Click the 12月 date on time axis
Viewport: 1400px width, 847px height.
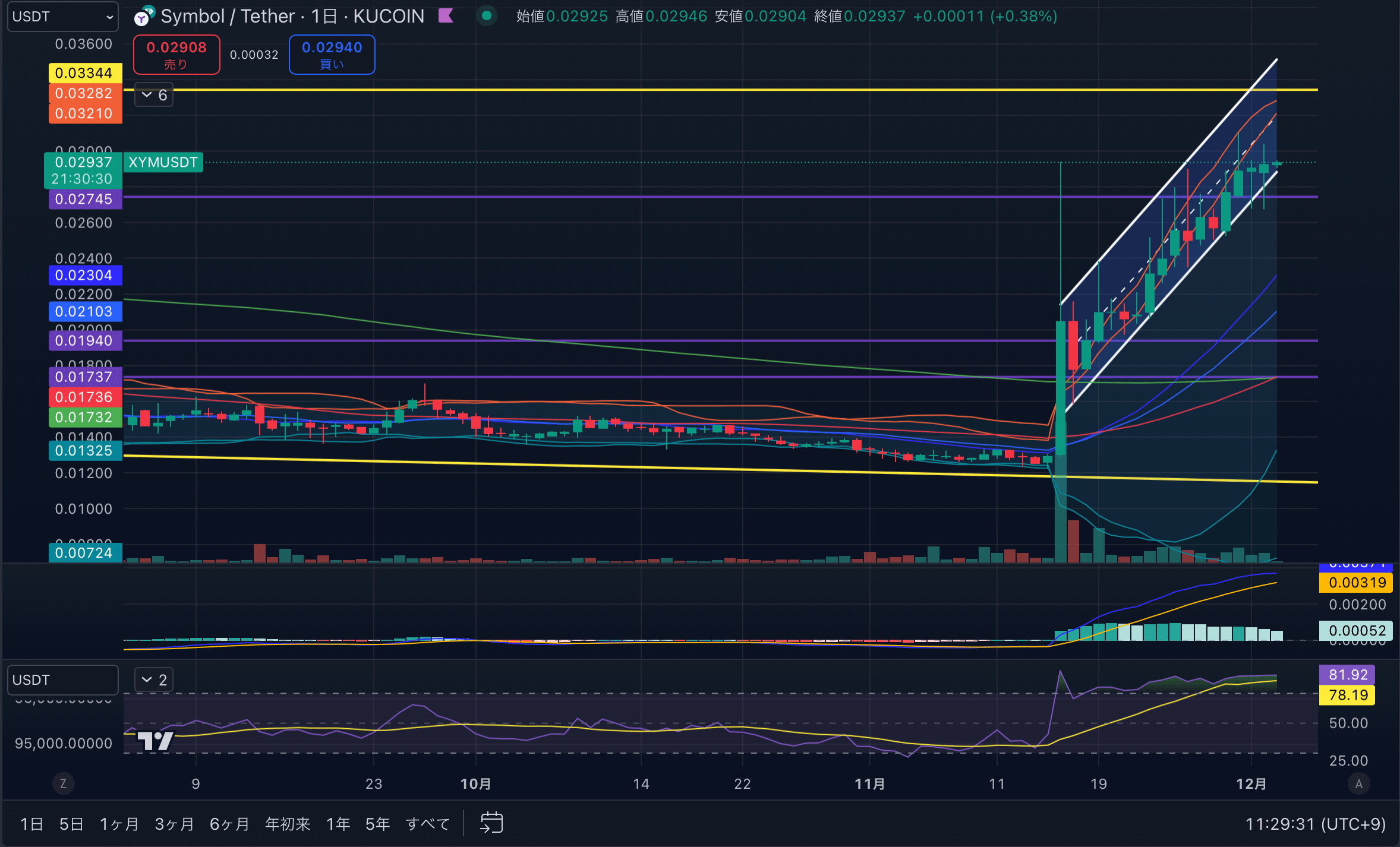1251,783
